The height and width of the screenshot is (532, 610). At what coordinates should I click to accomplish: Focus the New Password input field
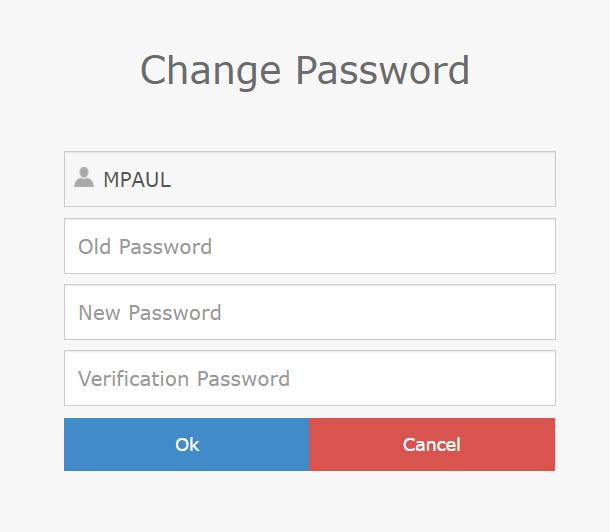pos(309,312)
